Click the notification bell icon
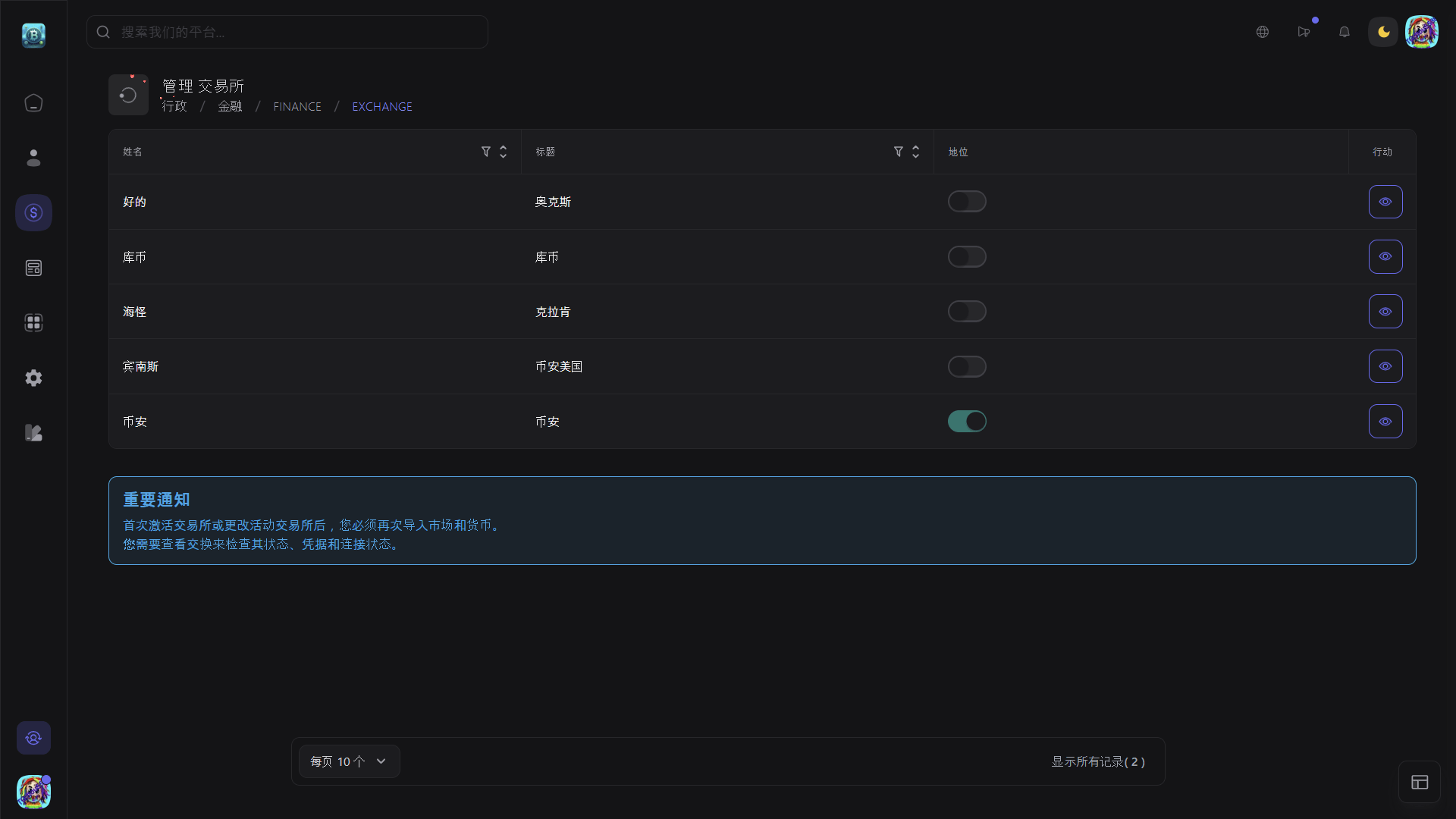Viewport: 1456px width, 819px height. click(1345, 32)
